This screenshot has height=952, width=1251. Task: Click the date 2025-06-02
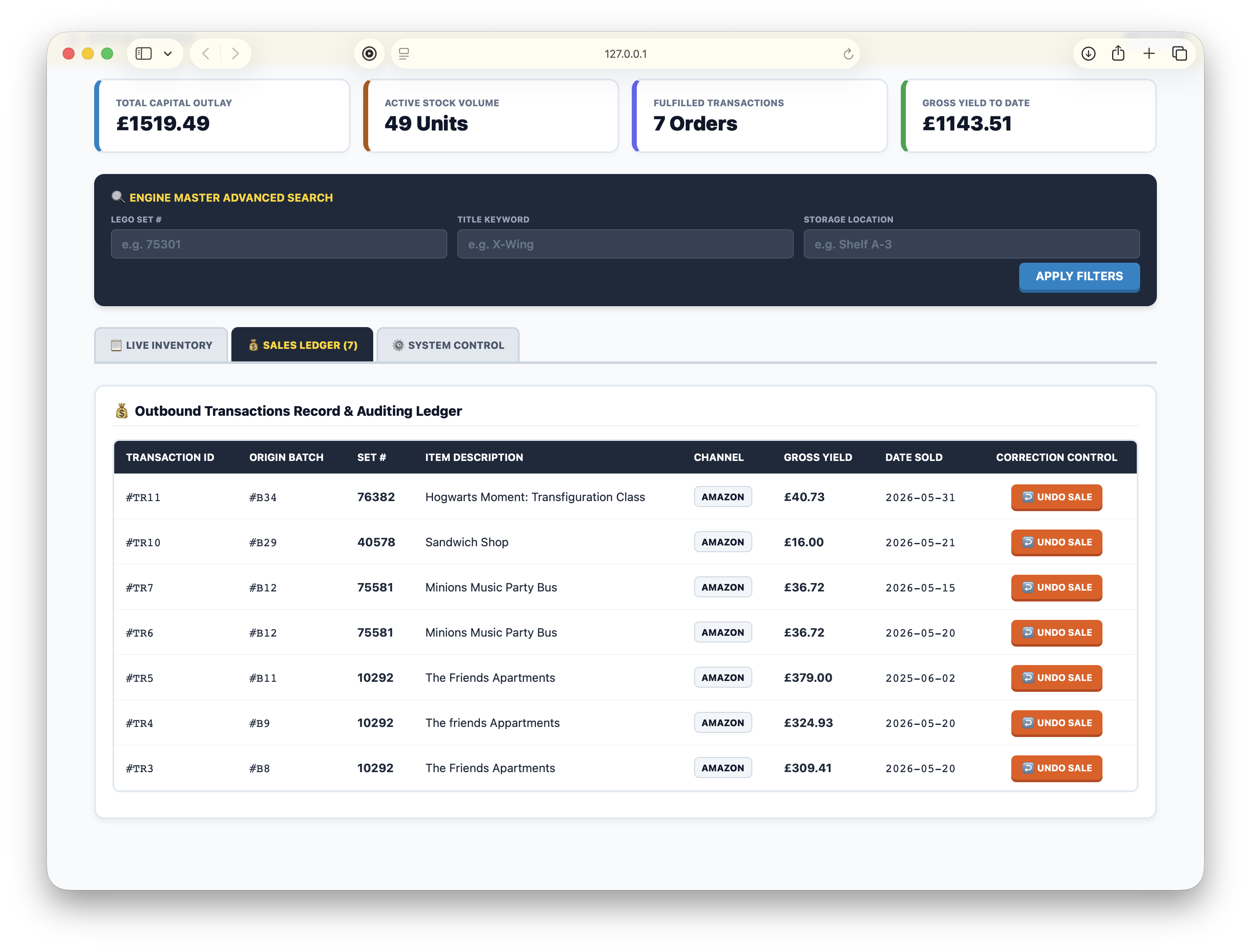coord(920,678)
